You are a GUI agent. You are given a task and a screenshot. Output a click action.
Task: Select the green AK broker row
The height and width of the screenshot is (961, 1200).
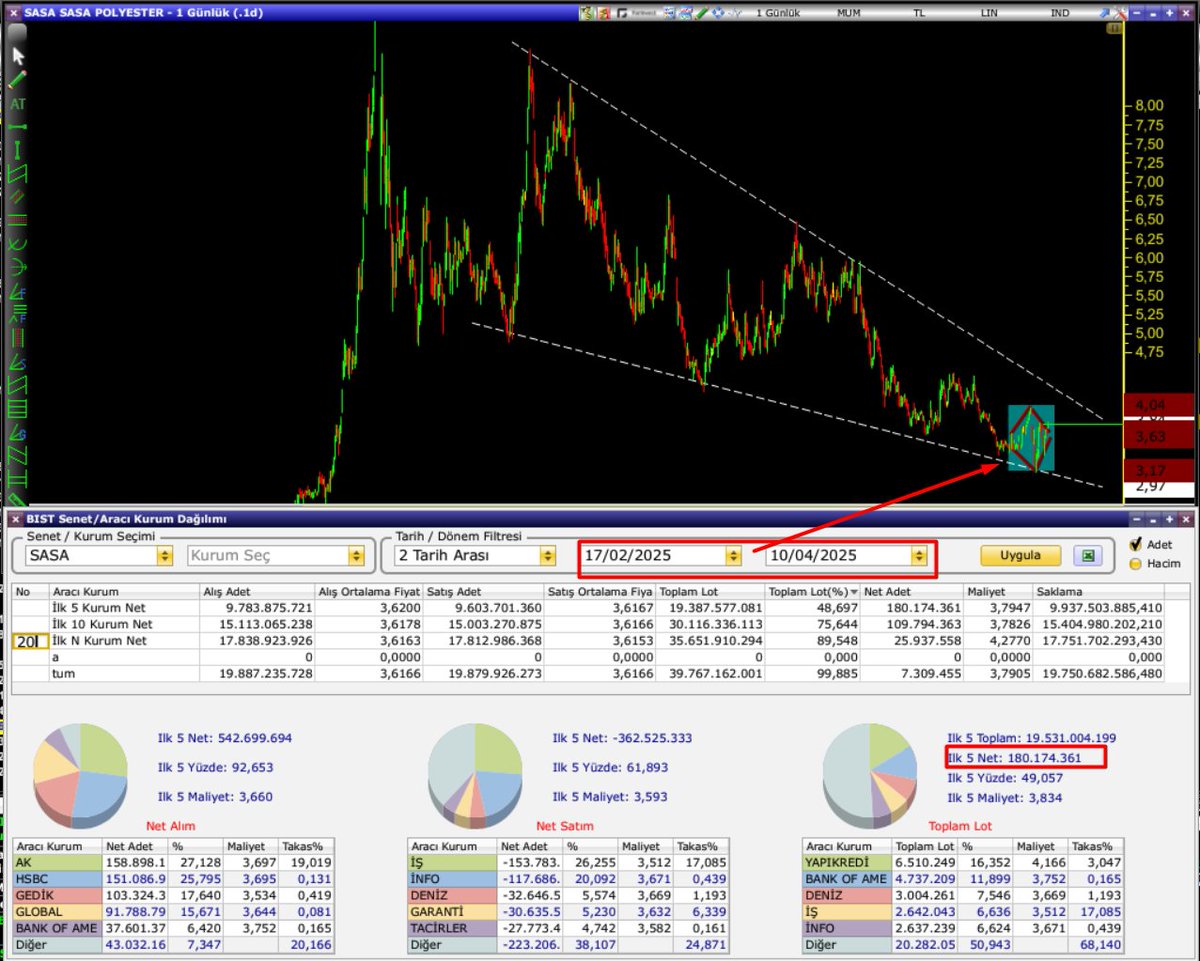click(x=174, y=862)
